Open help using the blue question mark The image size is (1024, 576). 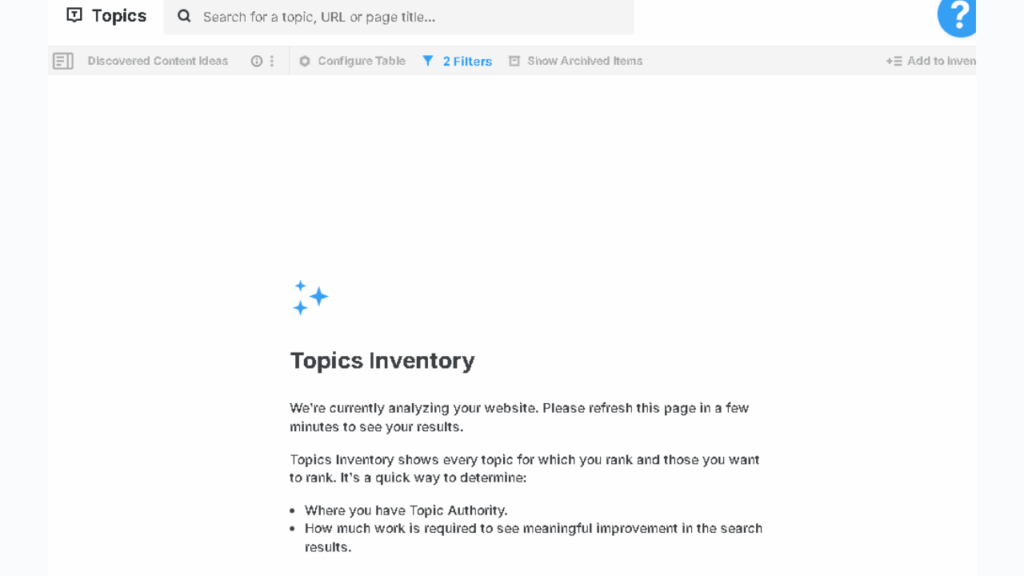(957, 17)
